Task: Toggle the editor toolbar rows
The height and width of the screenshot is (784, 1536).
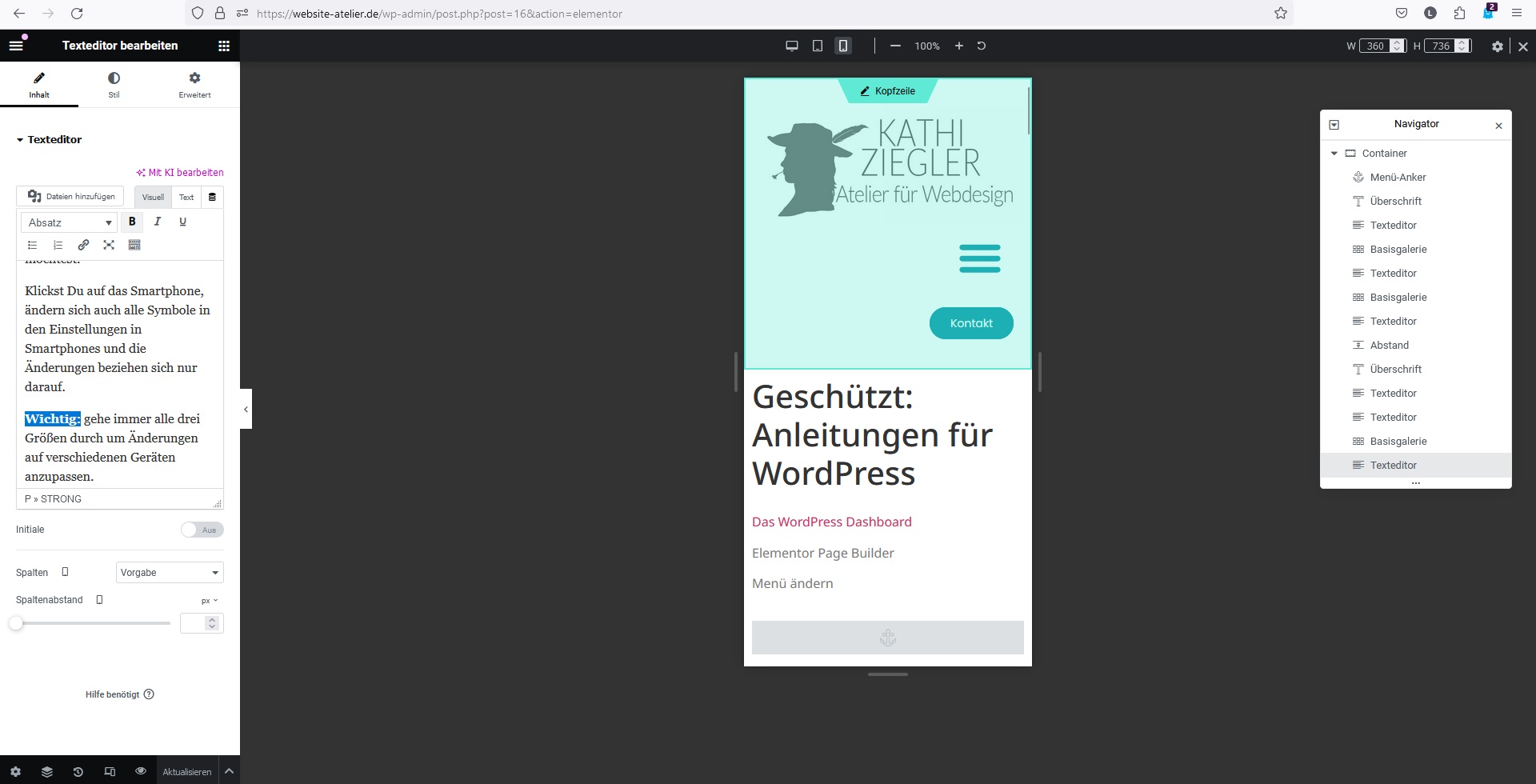Action: coord(134,245)
